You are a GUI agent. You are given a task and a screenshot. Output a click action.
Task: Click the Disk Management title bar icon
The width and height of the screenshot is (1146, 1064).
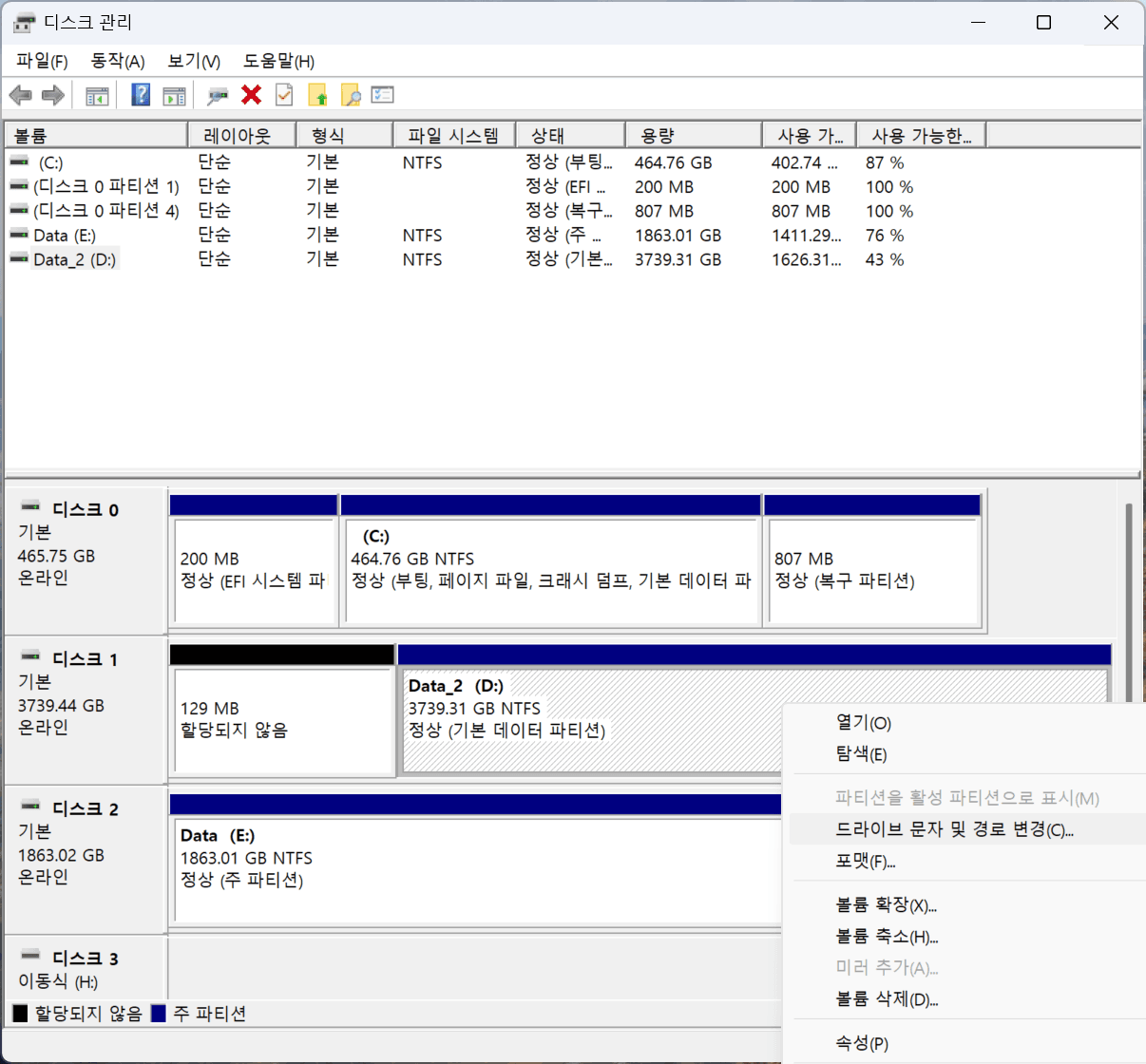pos(24,22)
